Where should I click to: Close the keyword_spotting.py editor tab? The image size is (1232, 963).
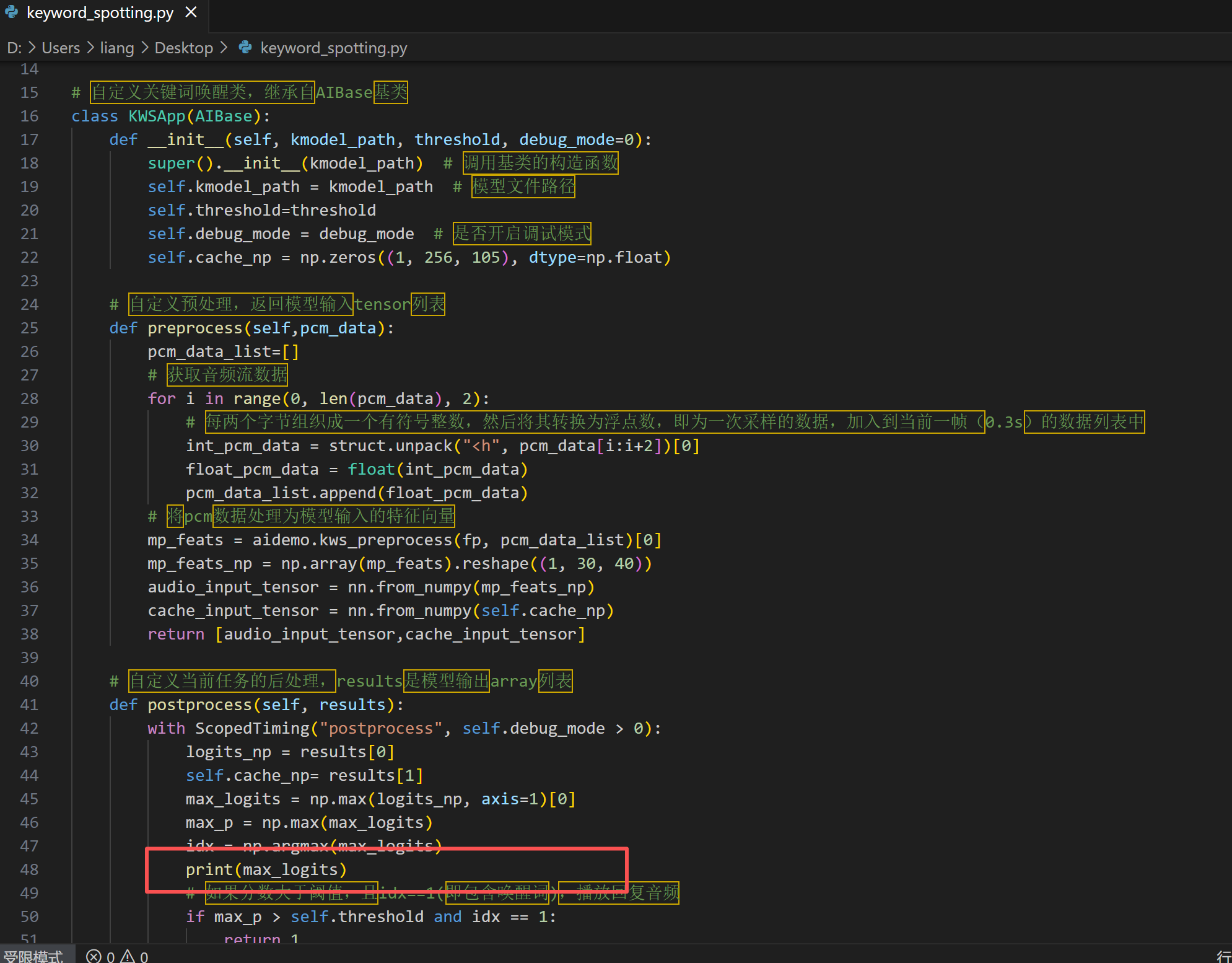click(x=191, y=12)
